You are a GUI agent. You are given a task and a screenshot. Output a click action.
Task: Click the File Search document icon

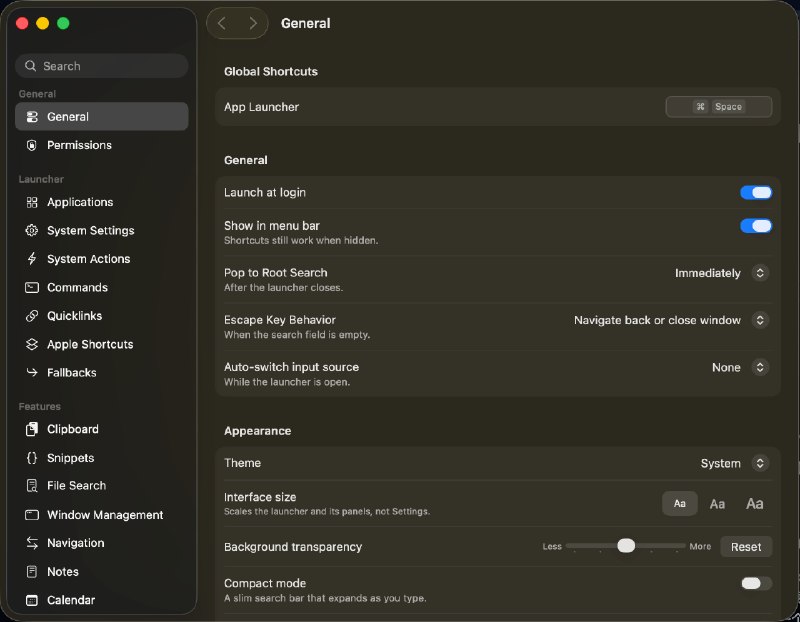tap(32, 486)
